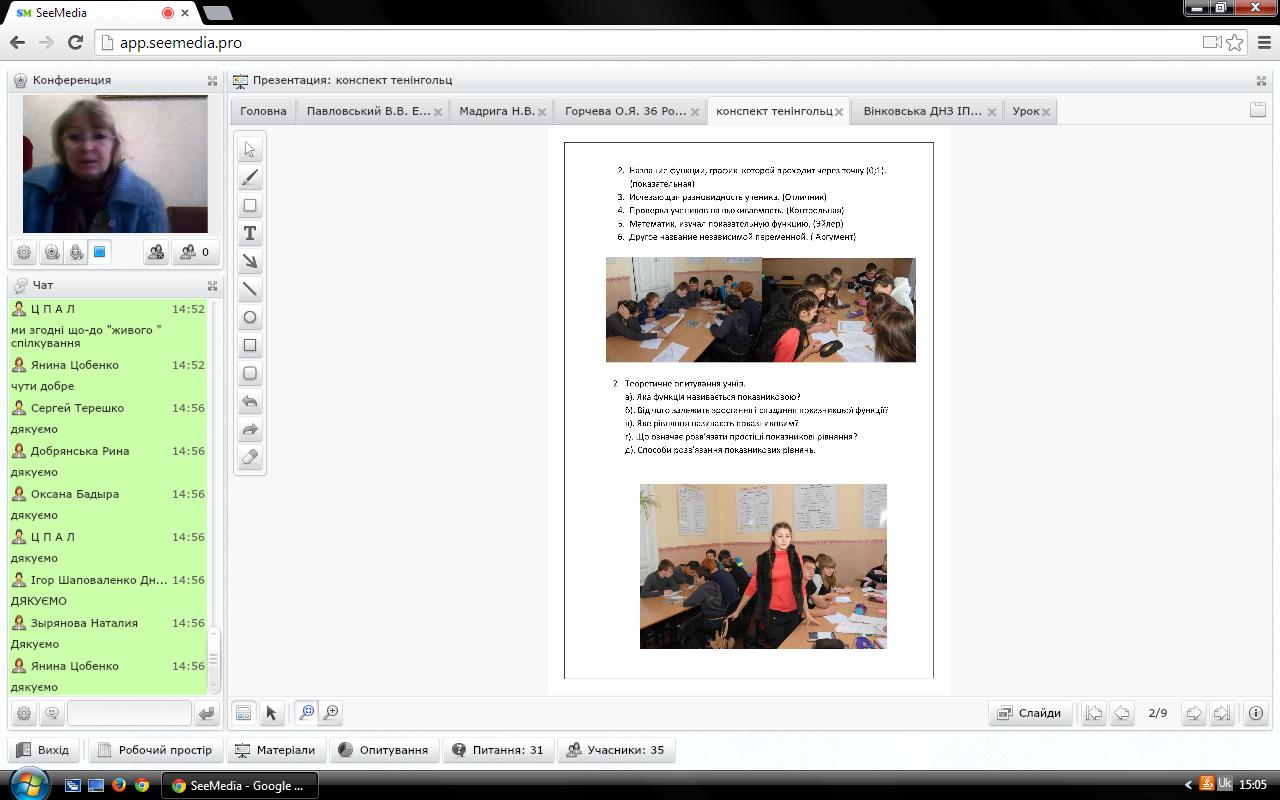
Task: Click the presentation info icon
Action: 1255,713
